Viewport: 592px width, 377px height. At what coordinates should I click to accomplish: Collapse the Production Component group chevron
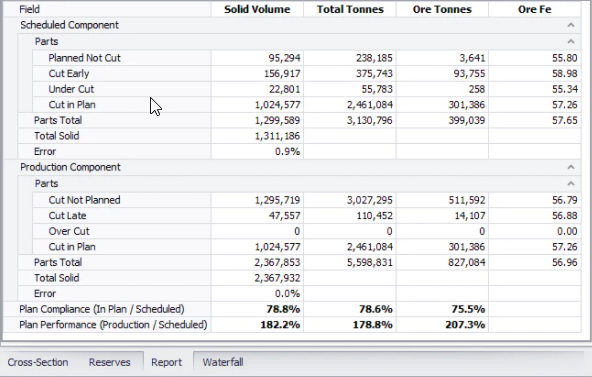(x=570, y=167)
